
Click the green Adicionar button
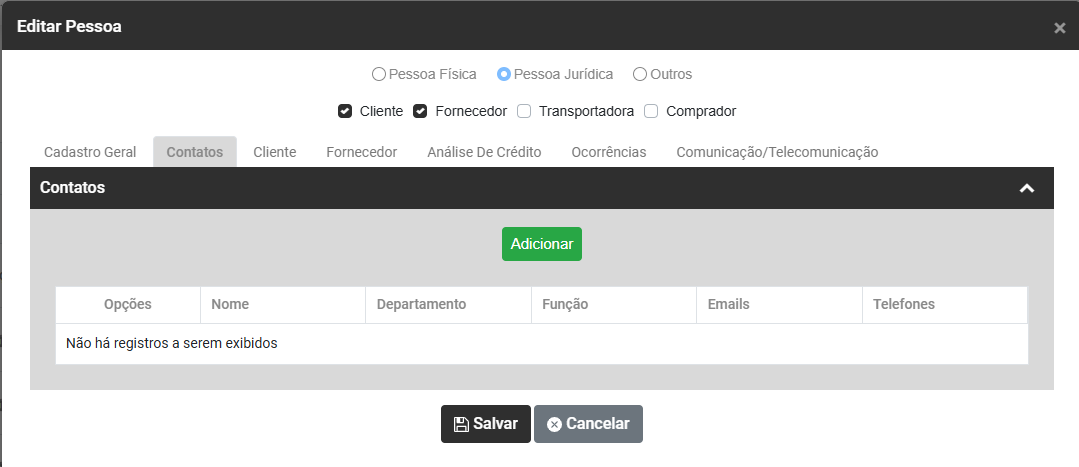tap(542, 244)
